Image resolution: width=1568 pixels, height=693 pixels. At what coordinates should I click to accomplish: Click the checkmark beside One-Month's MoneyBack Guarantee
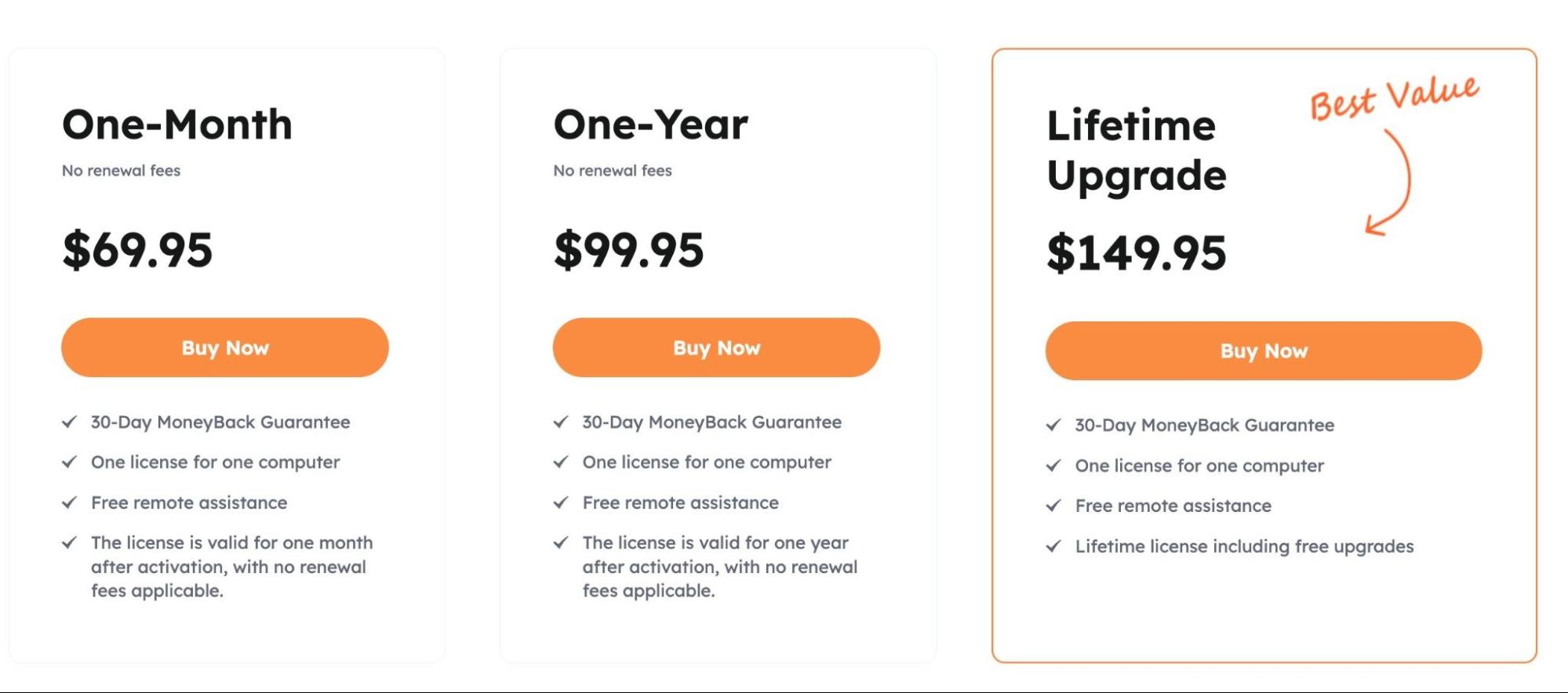[70, 422]
